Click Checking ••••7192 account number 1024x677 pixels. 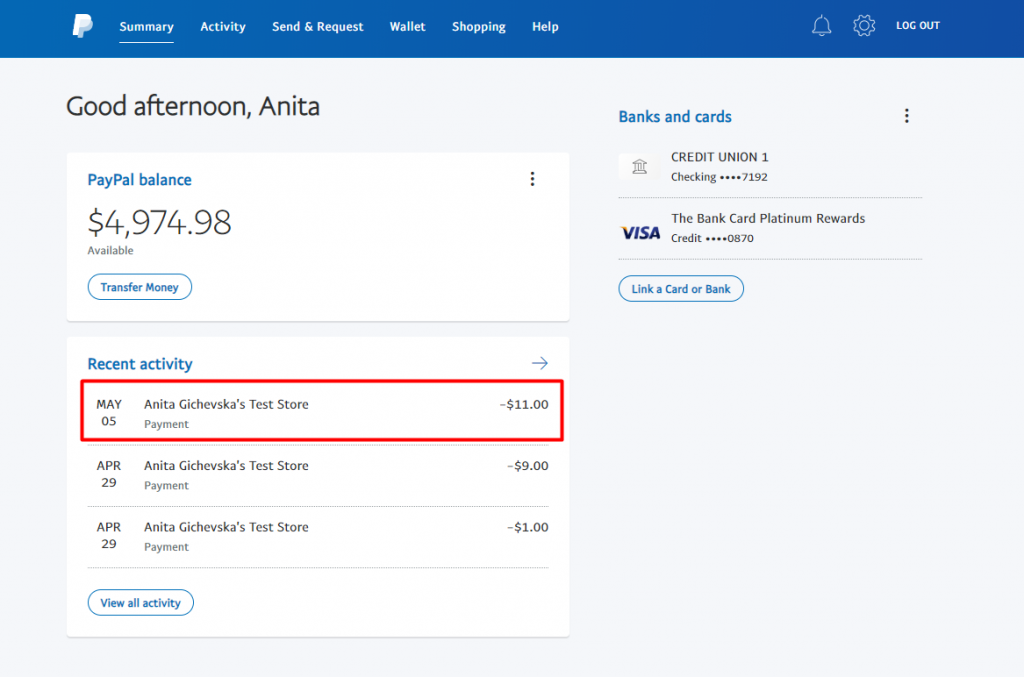point(719,177)
